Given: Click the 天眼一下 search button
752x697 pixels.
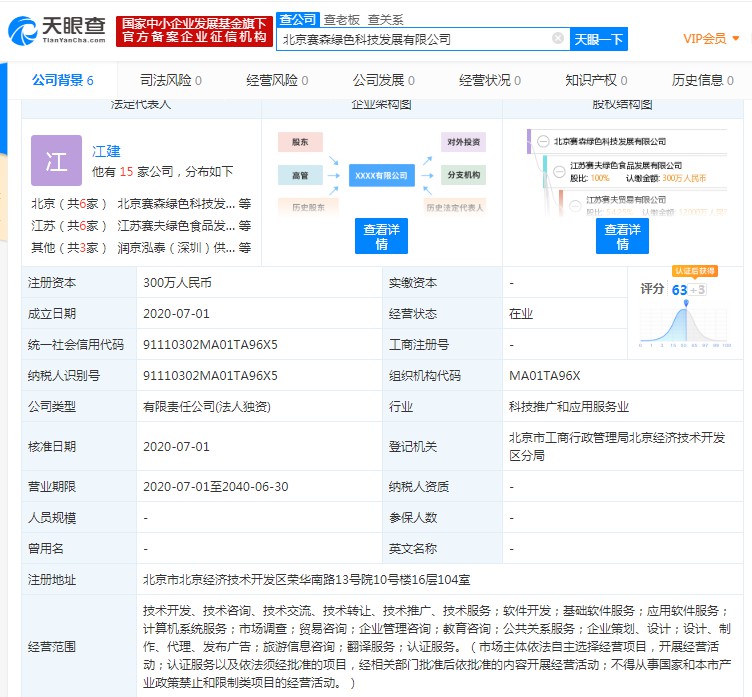Looking at the screenshot, I should (599, 39).
